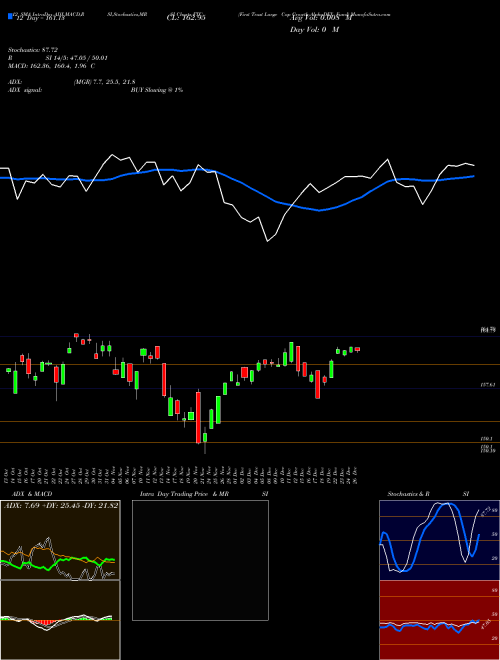Click the 'ADX: 7.69 +DY: 25.45 -DY: 21.82' header
Viewport: 500px width, 660px height.
point(61,505)
